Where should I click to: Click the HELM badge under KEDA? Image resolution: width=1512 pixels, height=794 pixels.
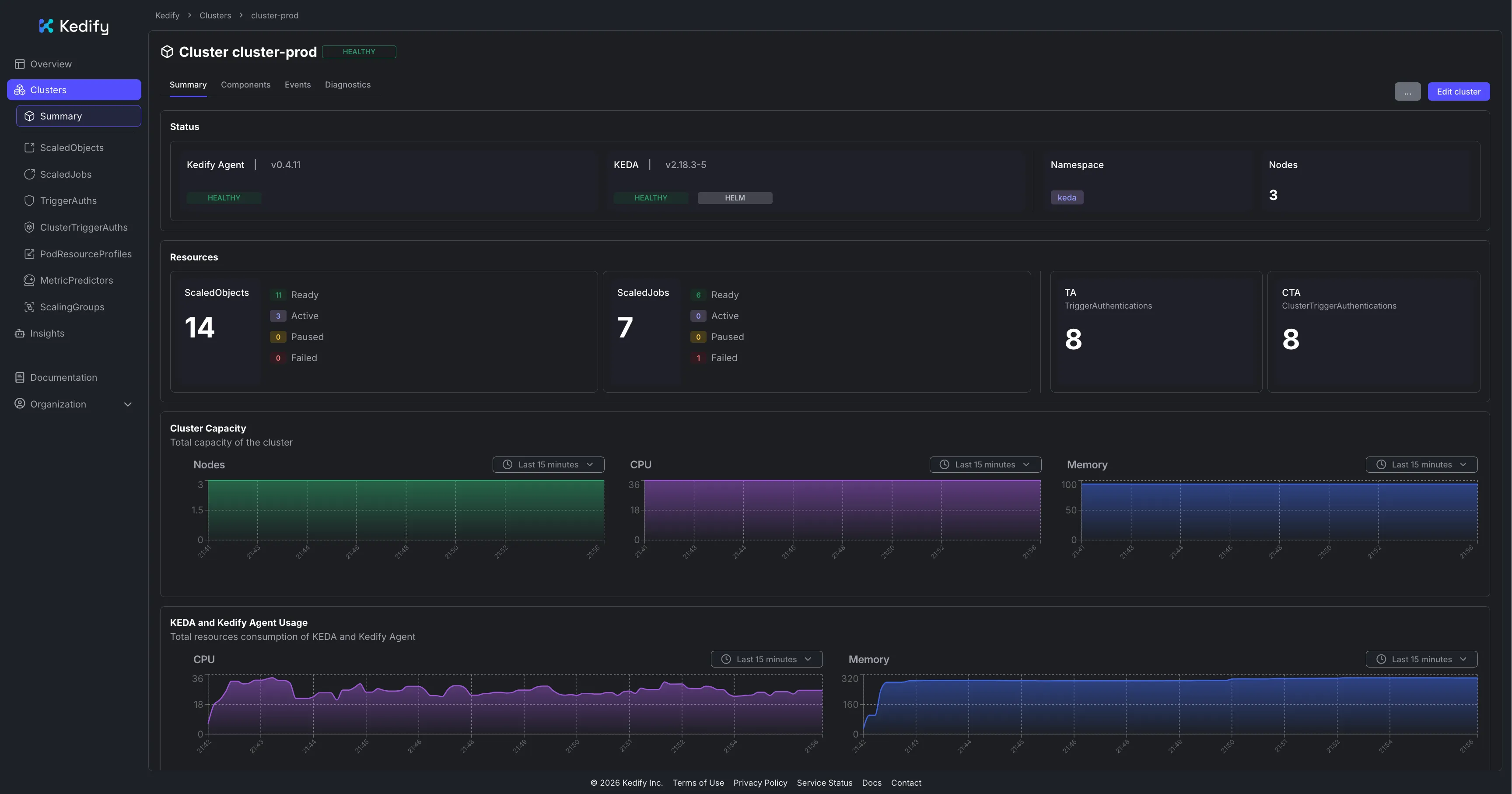(x=734, y=198)
